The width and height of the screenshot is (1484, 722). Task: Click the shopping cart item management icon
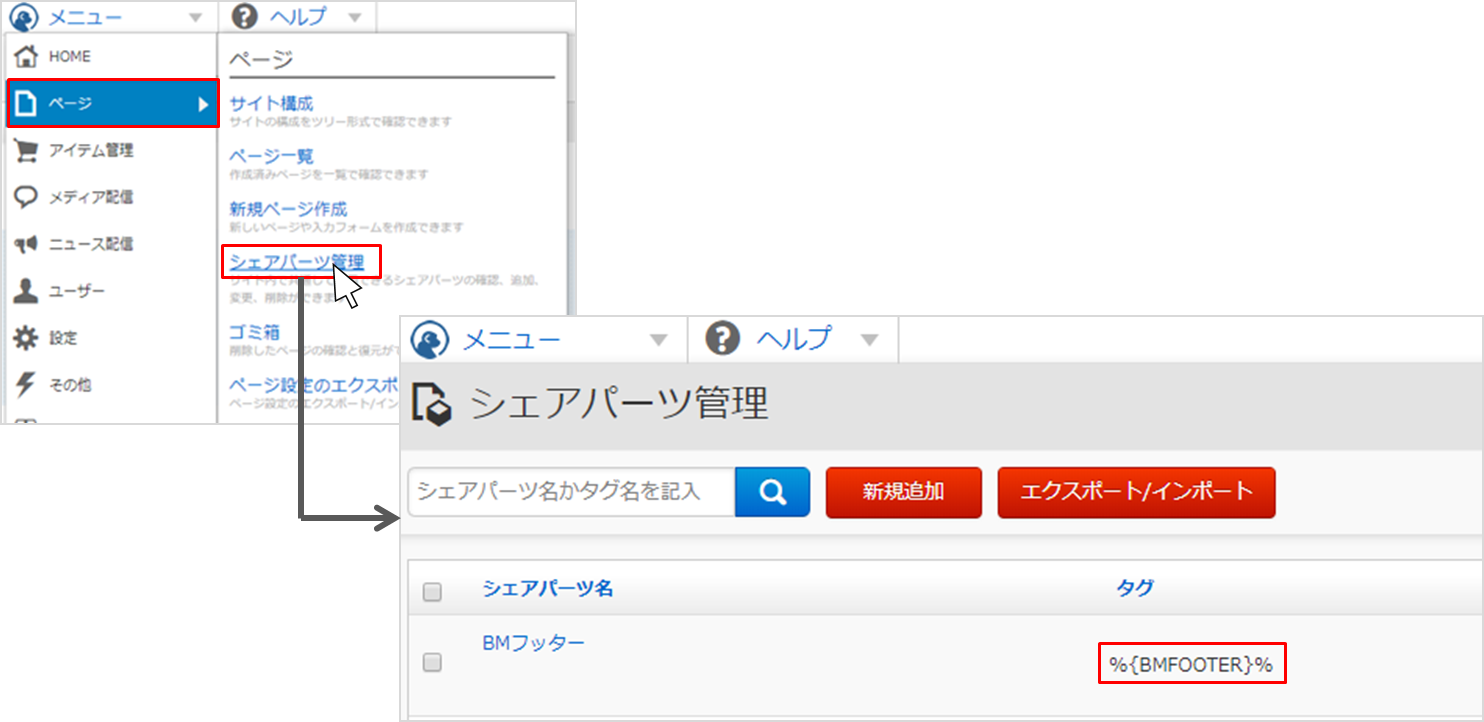pyautogui.click(x=27, y=150)
